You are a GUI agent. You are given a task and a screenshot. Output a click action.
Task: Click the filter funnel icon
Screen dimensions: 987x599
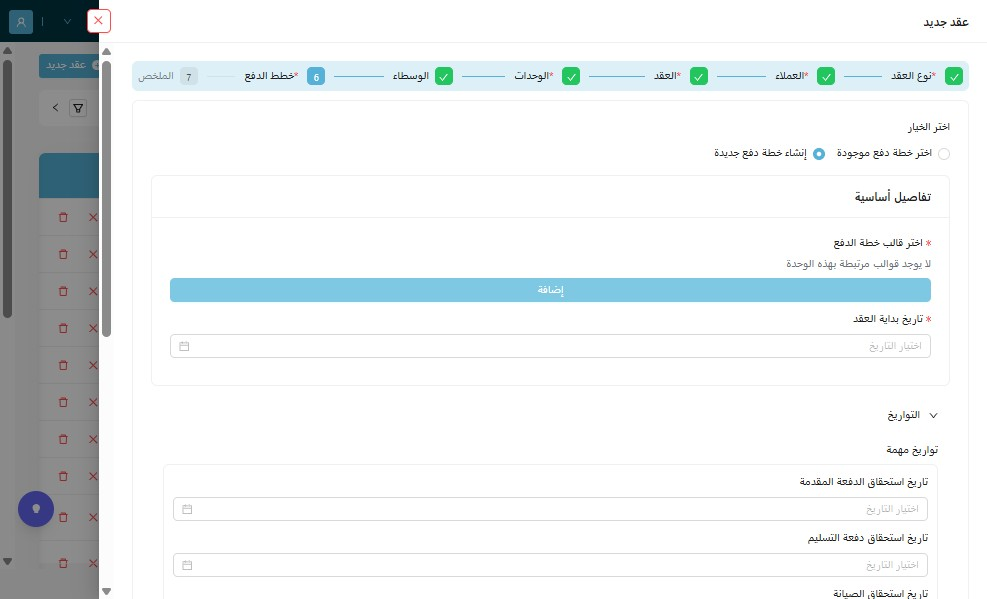pos(78,108)
